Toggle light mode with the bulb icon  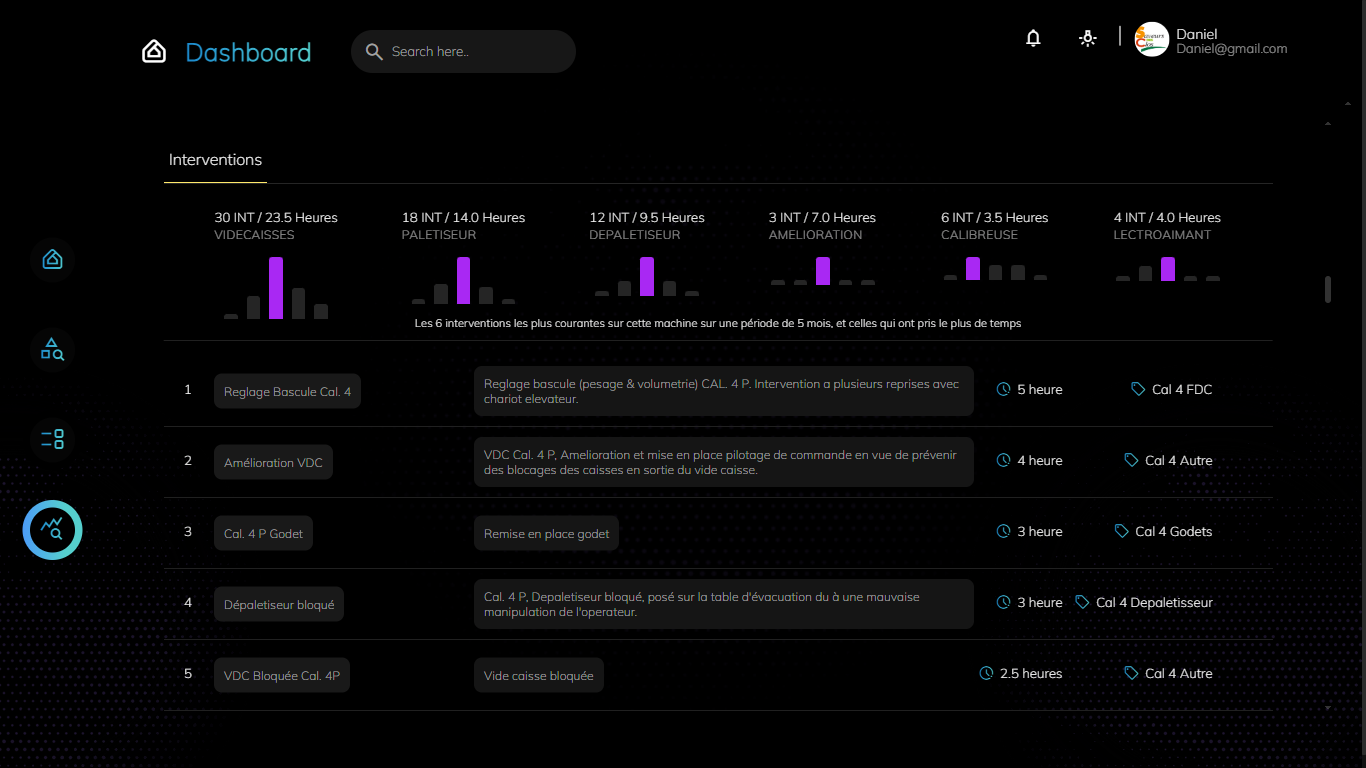(x=1087, y=39)
